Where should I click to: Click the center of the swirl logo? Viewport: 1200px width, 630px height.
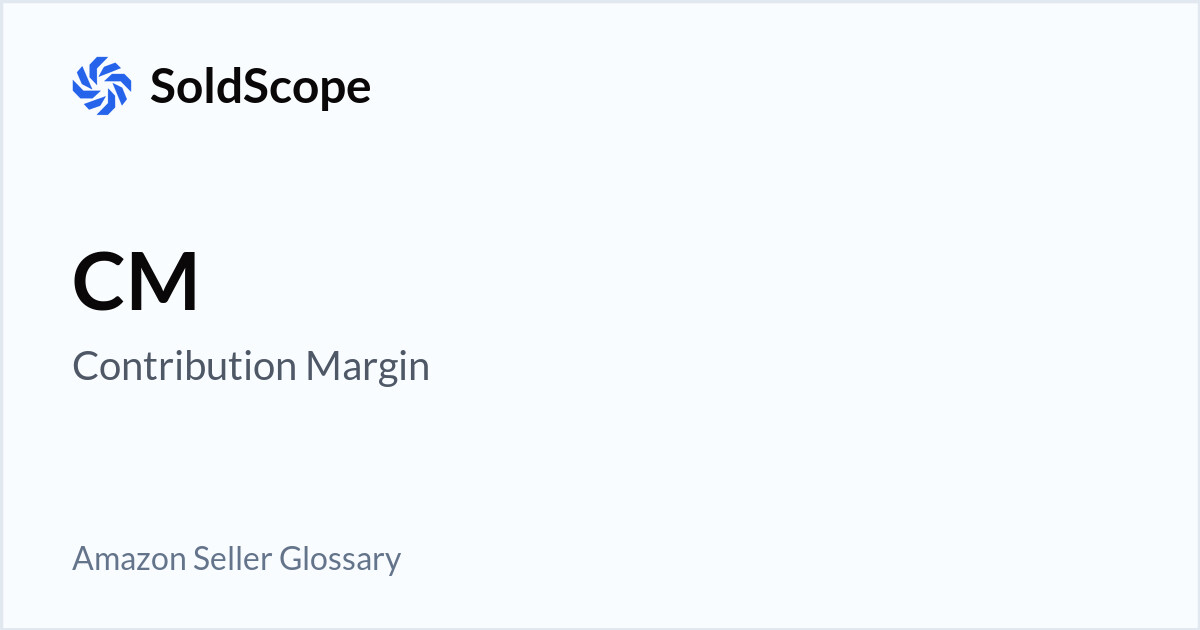(102, 86)
